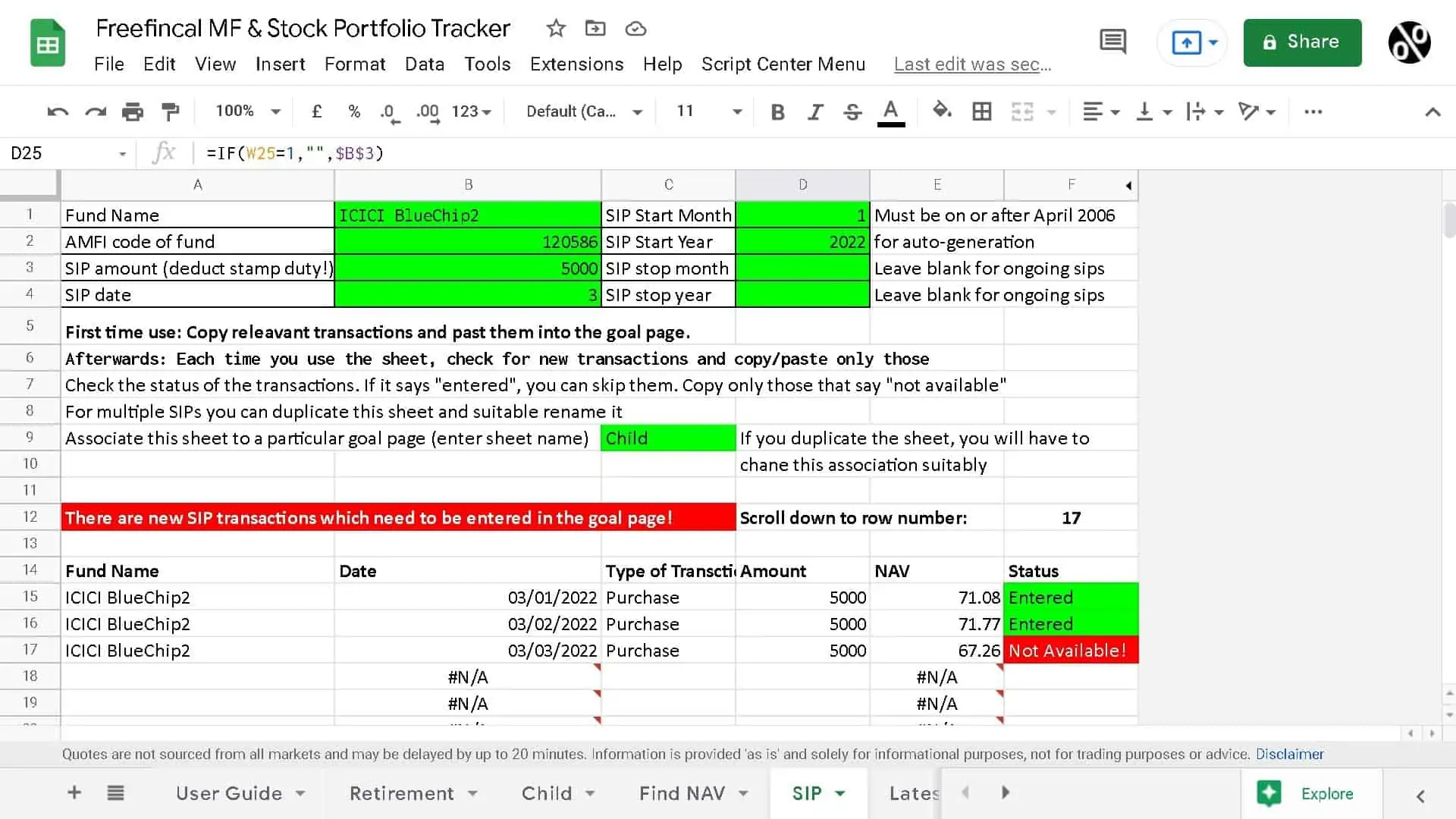The width and height of the screenshot is (1456, 819).
Task: Open the File menu
Action: (108, 64)
